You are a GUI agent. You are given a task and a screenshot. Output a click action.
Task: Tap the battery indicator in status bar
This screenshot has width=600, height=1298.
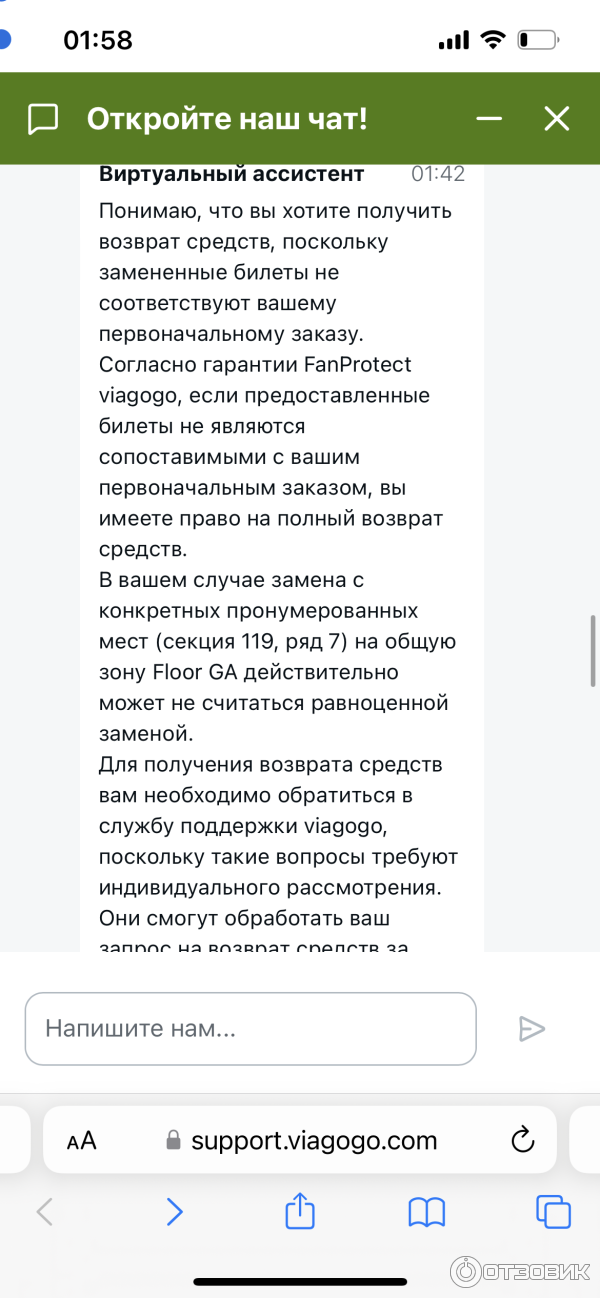[535, 39]
